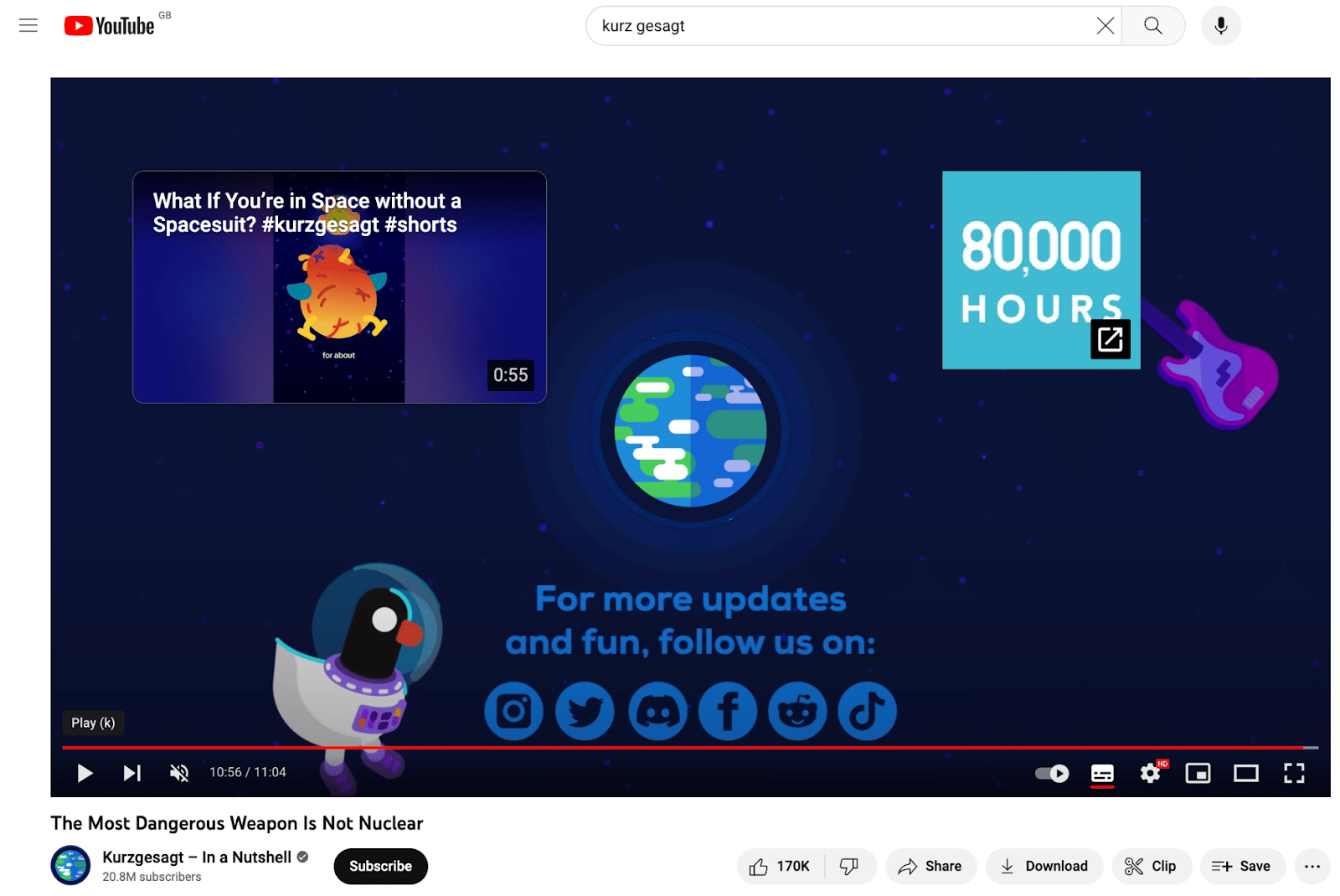The image size is (1340, 896).
Task: Open the spacesuit shorts end-screen video
Action: point(339,287)
